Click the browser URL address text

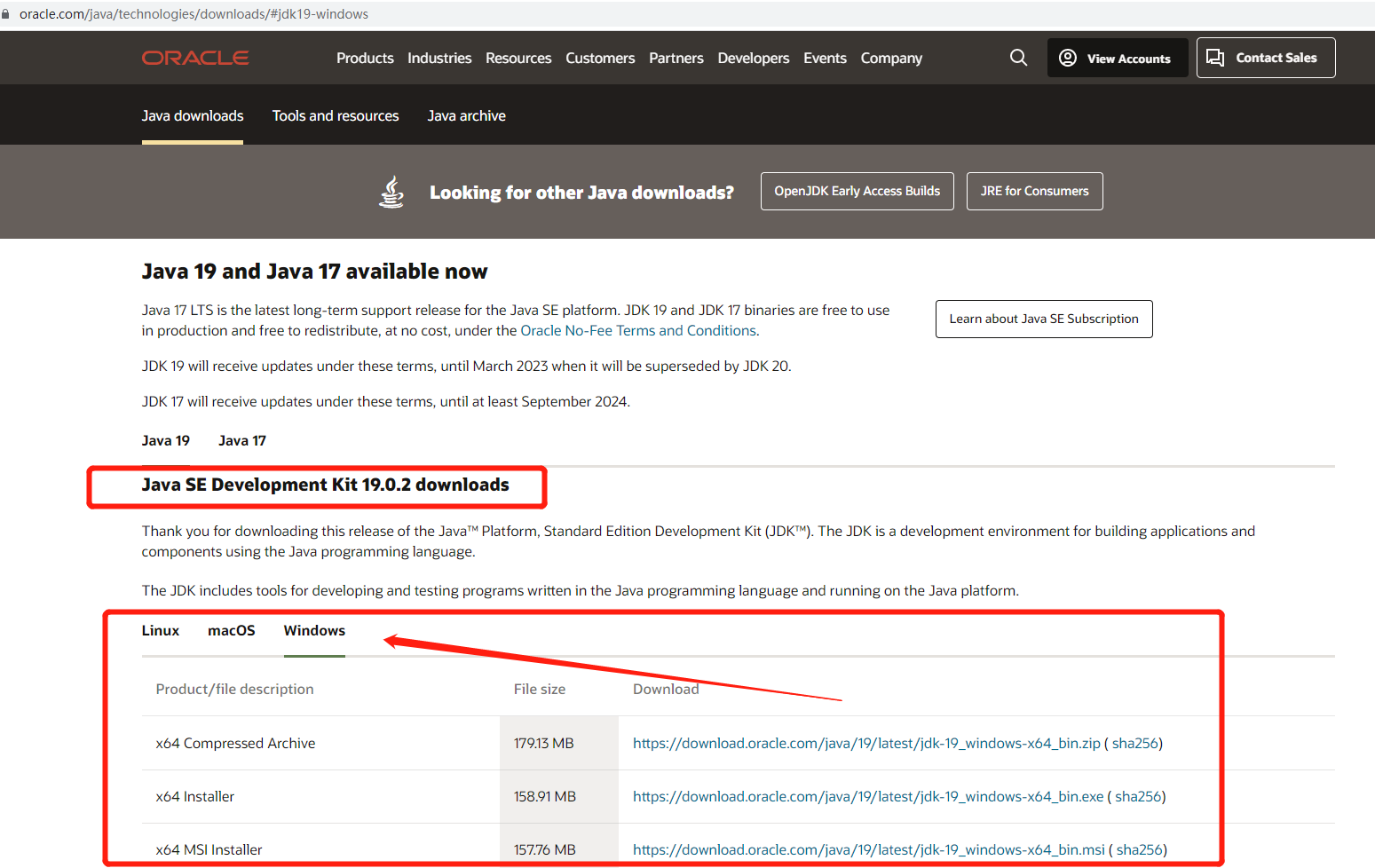coord(194,14)
